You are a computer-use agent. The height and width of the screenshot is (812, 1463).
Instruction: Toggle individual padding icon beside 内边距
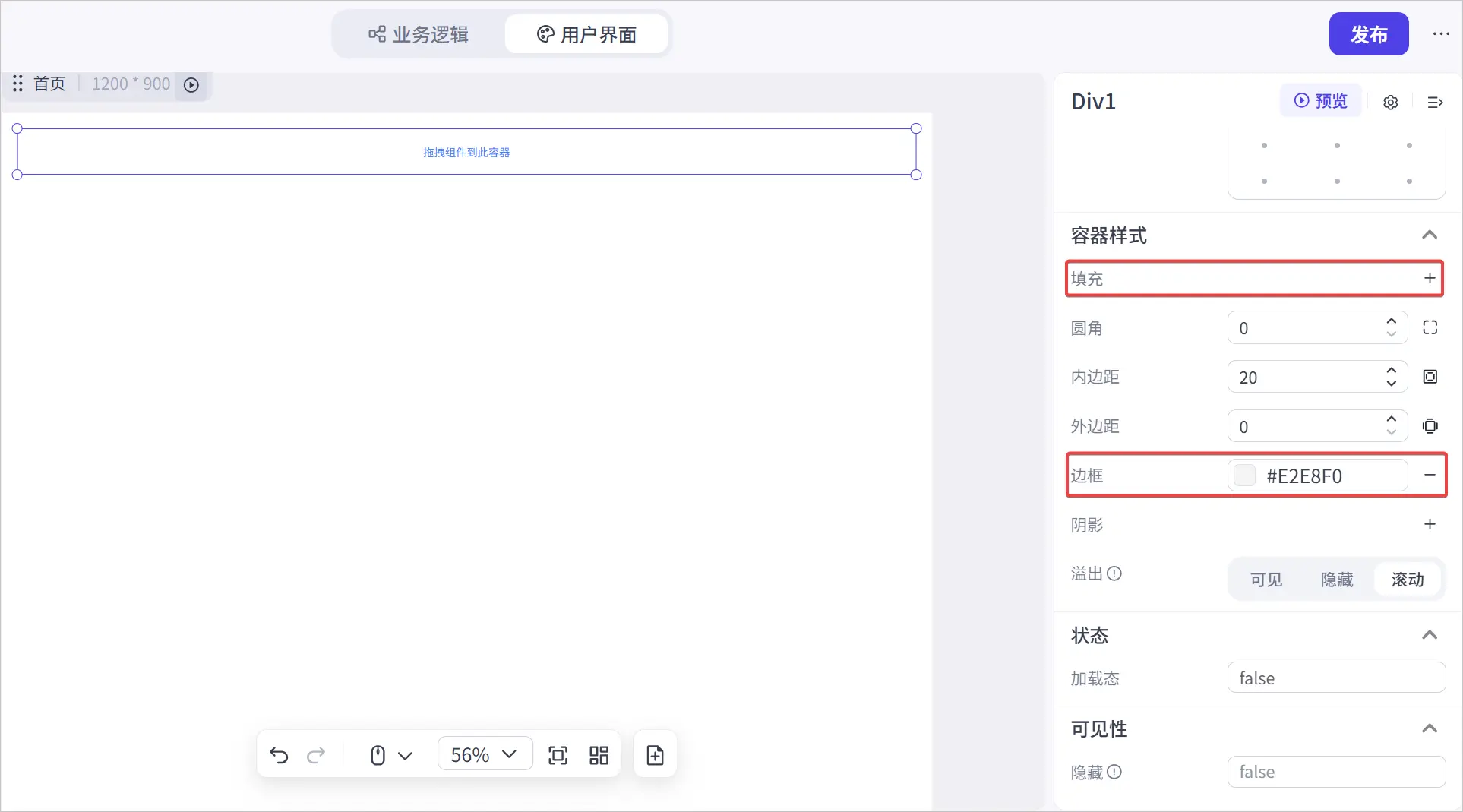pos(1430,377)
